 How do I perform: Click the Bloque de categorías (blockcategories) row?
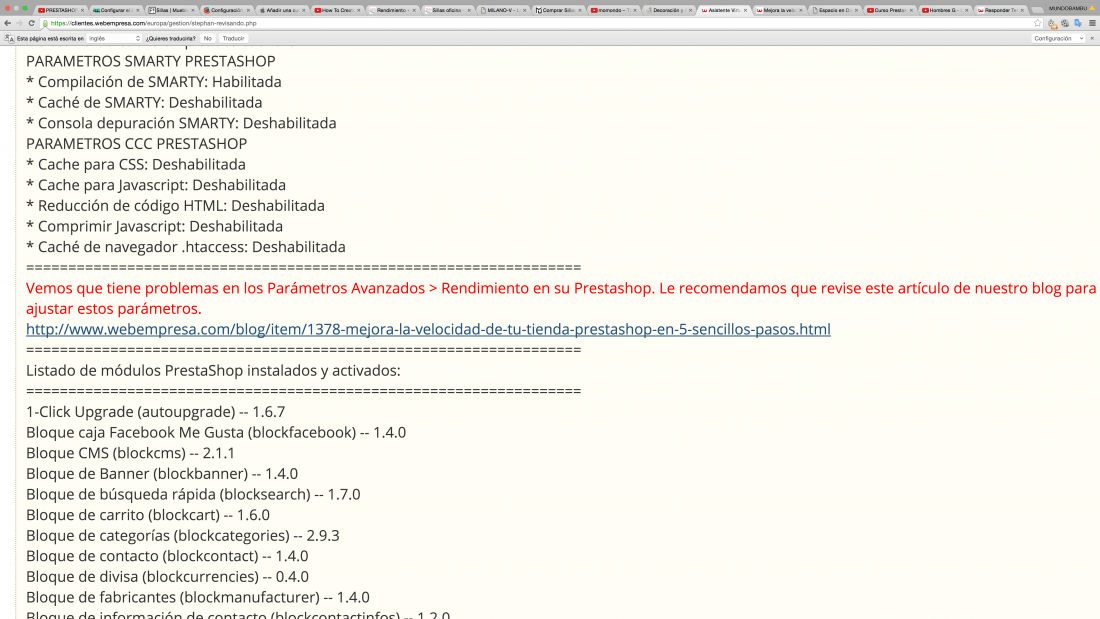pos(182,535)
